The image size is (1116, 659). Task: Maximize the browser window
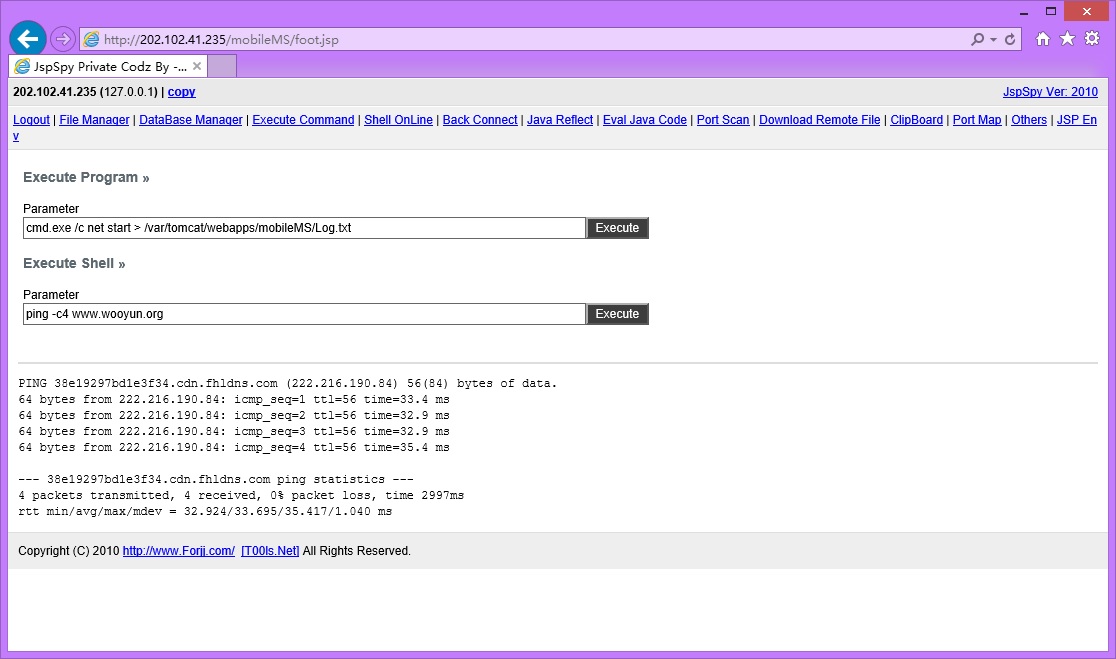(x=1051, y=11)
